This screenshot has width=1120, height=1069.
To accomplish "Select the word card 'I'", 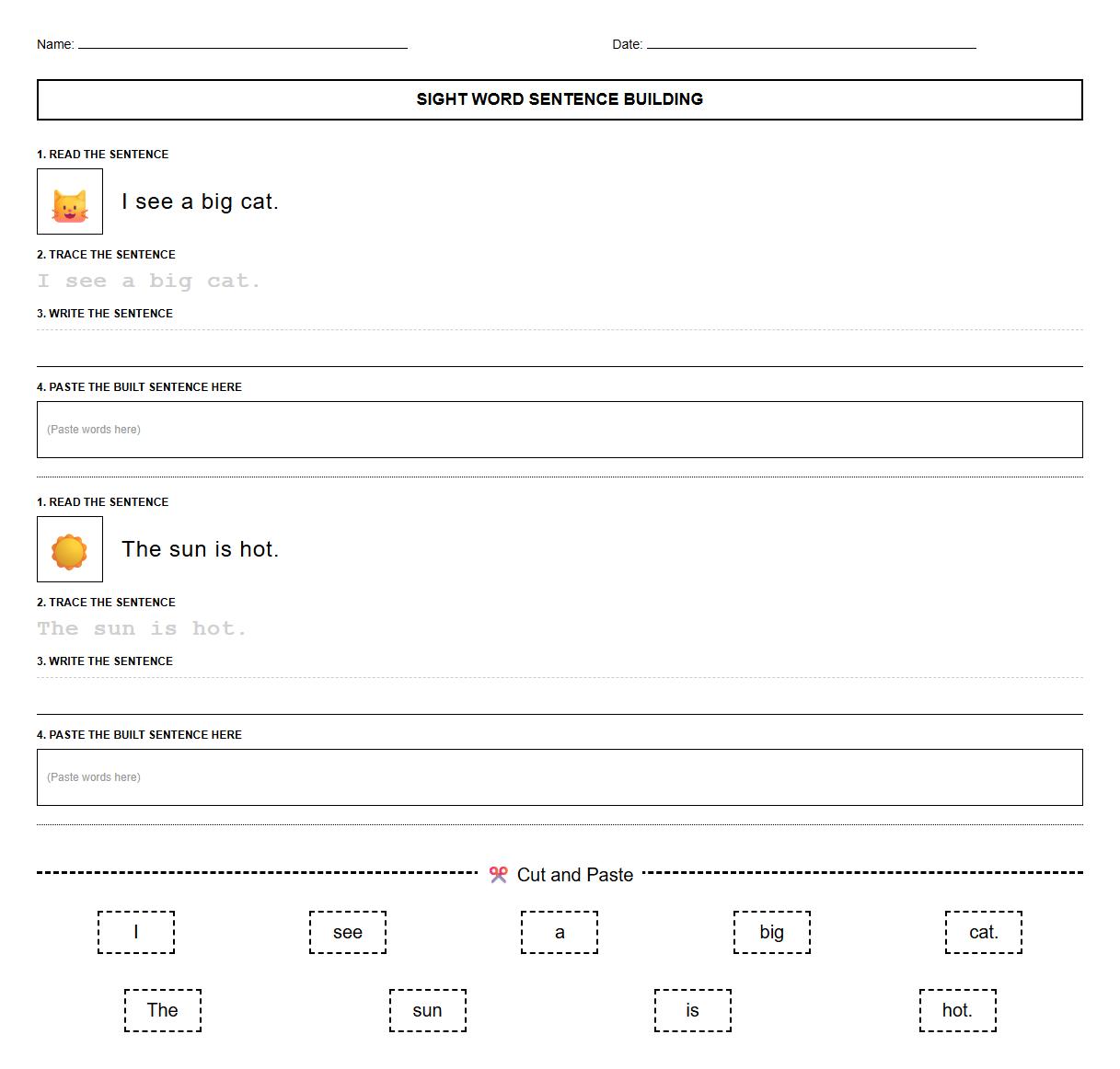I will [136, 932].
